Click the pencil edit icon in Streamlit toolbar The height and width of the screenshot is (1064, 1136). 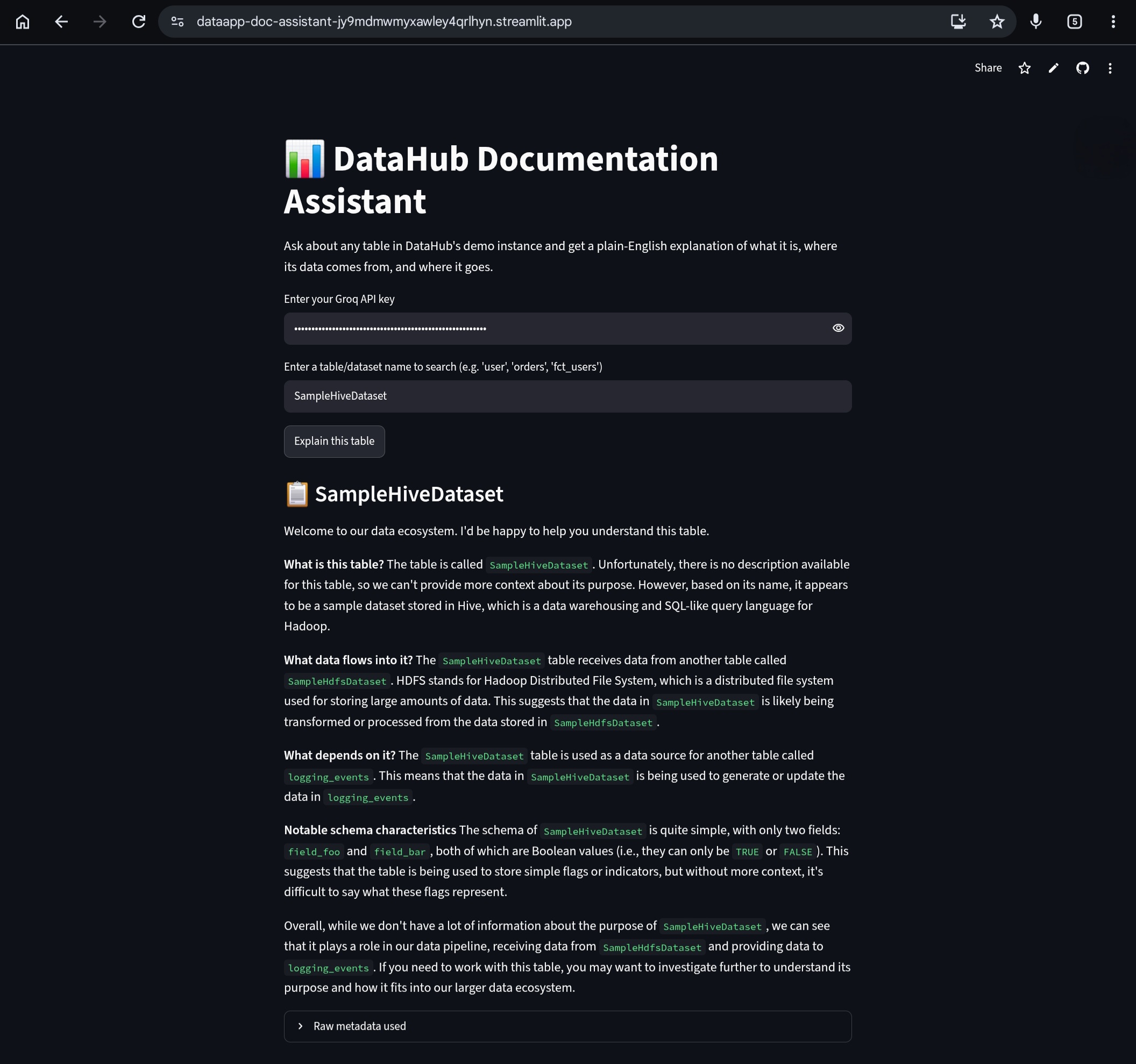(x=1054, y=68)
